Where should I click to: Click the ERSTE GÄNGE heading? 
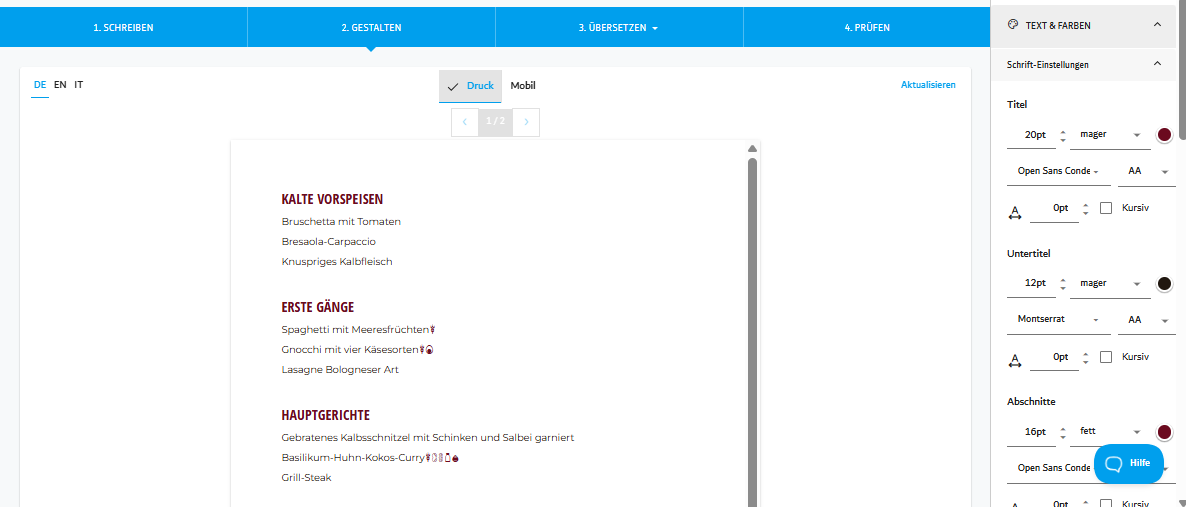(x=318, y=306)
